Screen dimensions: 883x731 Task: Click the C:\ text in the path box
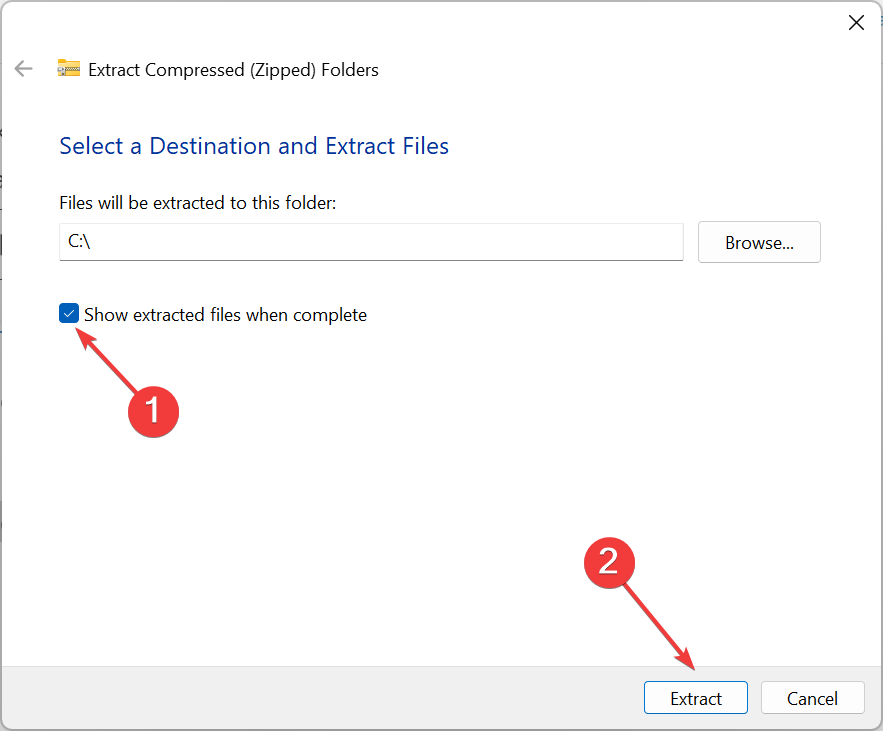[x=79, y=242]
